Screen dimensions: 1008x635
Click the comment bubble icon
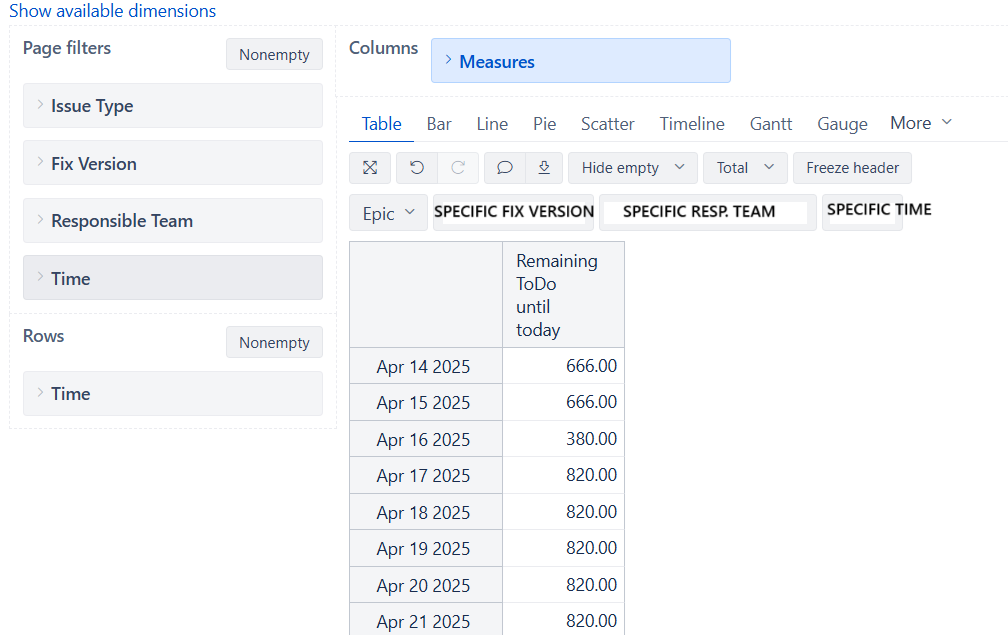(x=505, y=168)
